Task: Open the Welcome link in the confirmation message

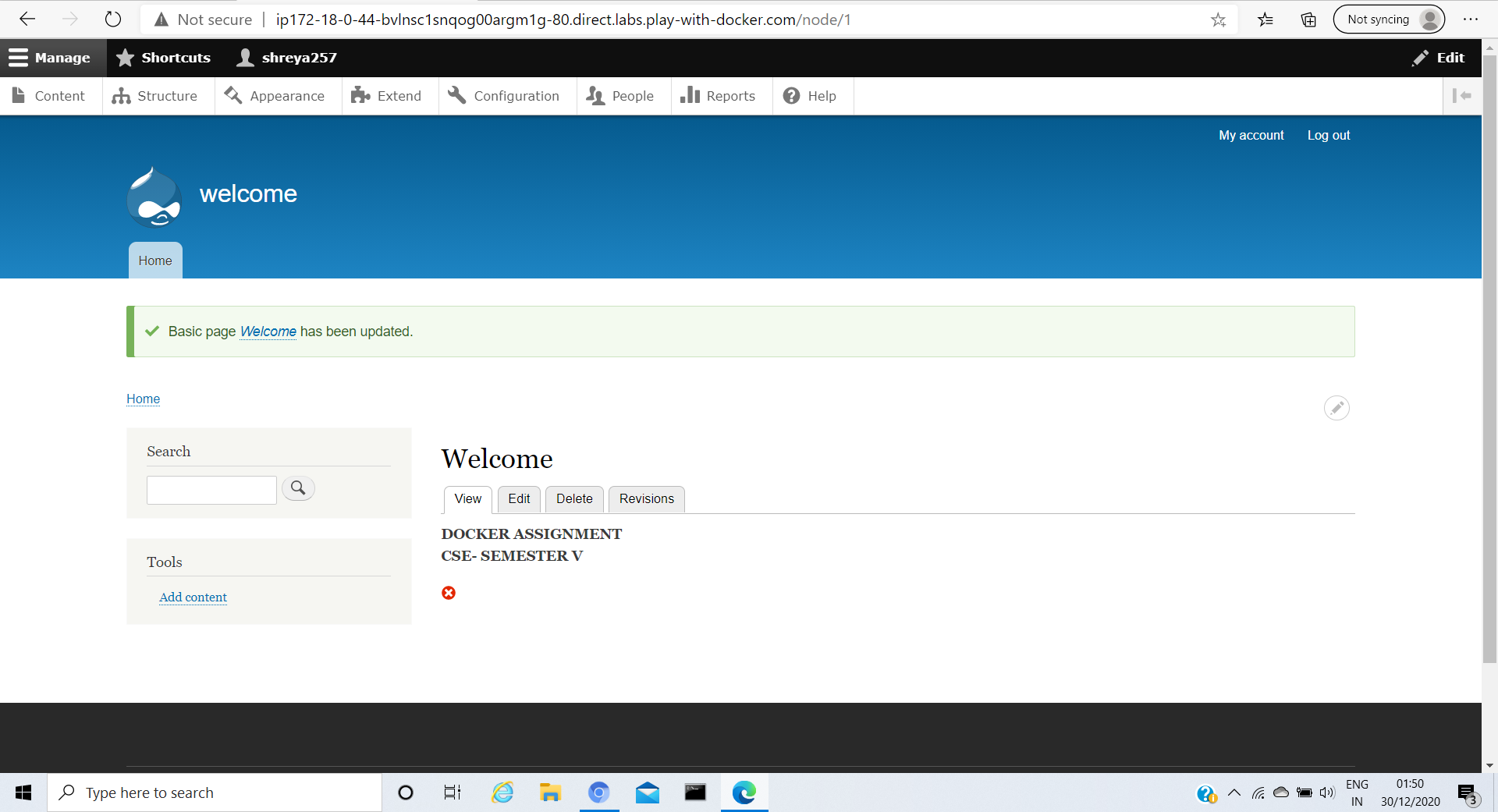Action: pyautogui.click(x=268, y=332)
